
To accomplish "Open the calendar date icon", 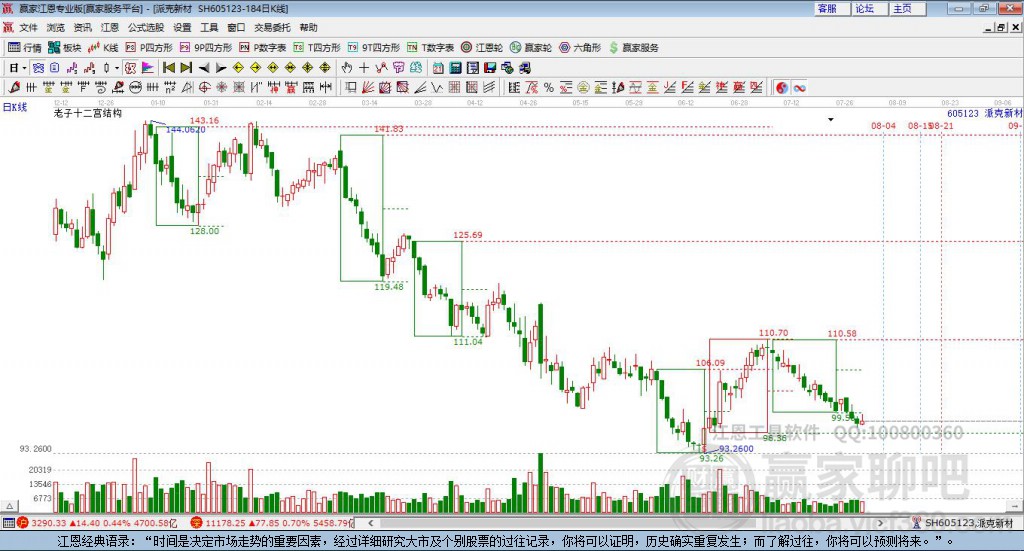I will tap(438, 68).
